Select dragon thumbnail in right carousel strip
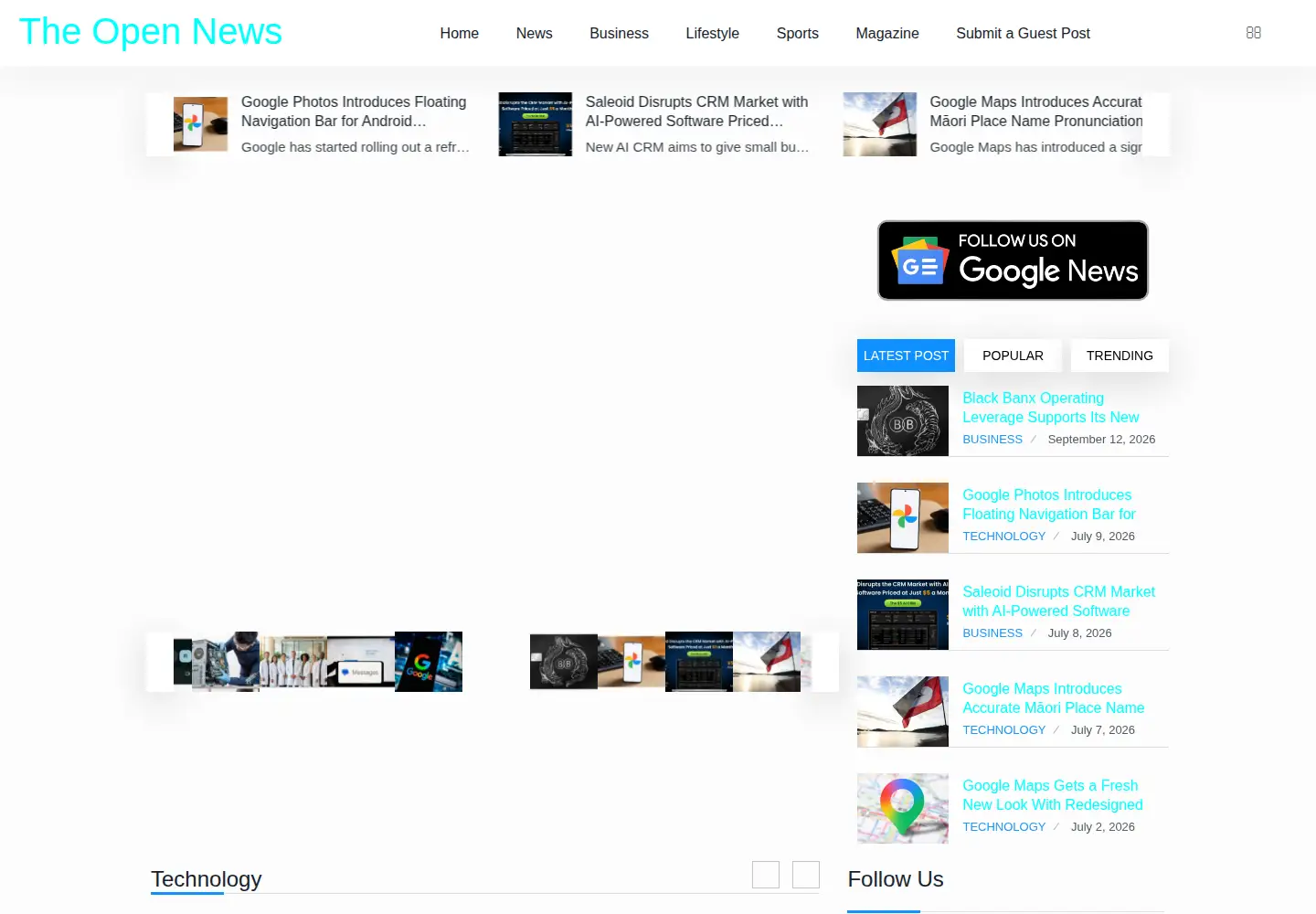The image size is (1316, 914). click(x=564, y=662)
